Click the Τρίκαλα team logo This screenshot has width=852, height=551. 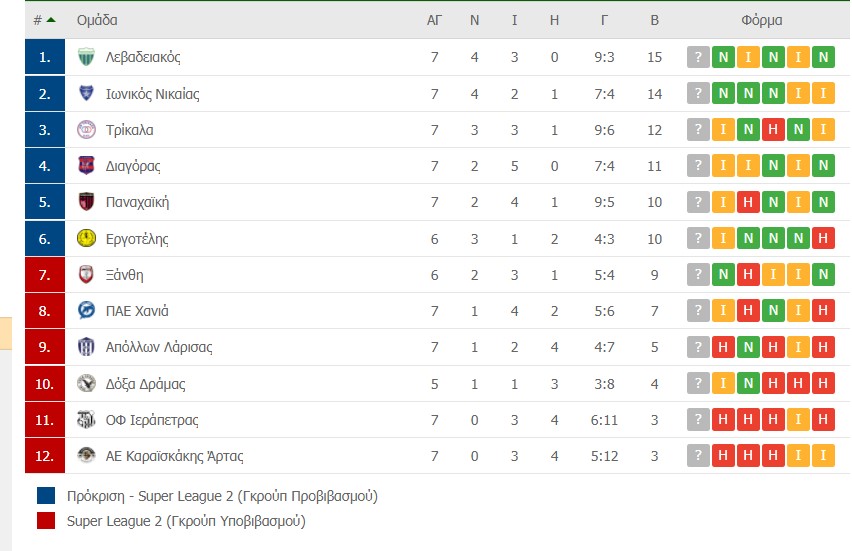pos(87,130)
